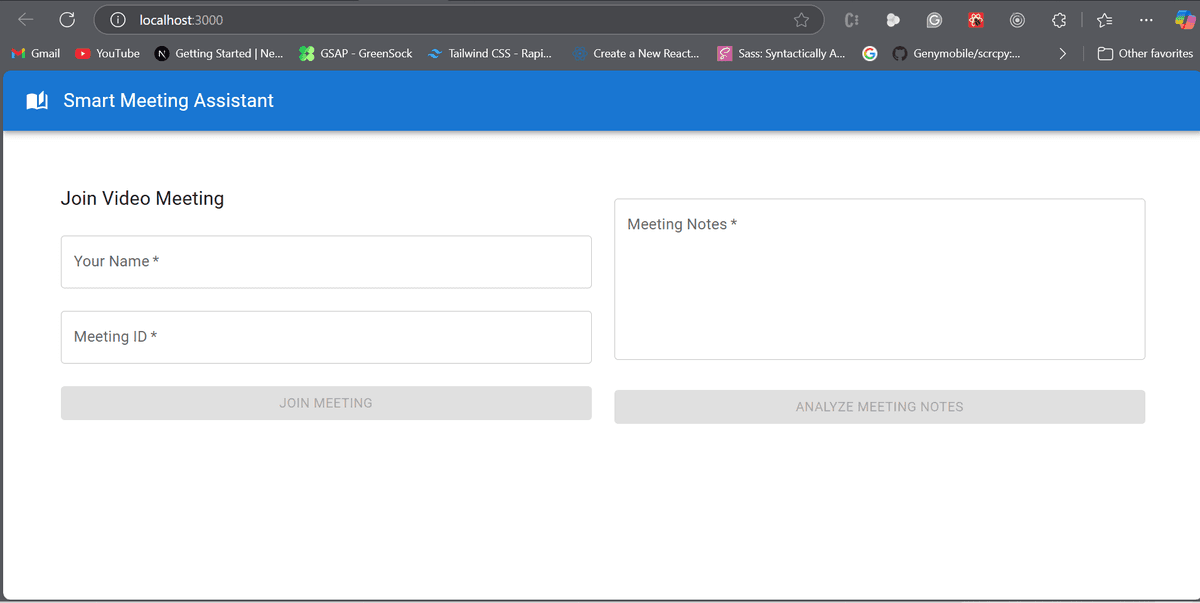Open the Extensions puzzle-piece icon
Image resolution: width=1200 pixels, height=603 pixels.
point(1059,20)
